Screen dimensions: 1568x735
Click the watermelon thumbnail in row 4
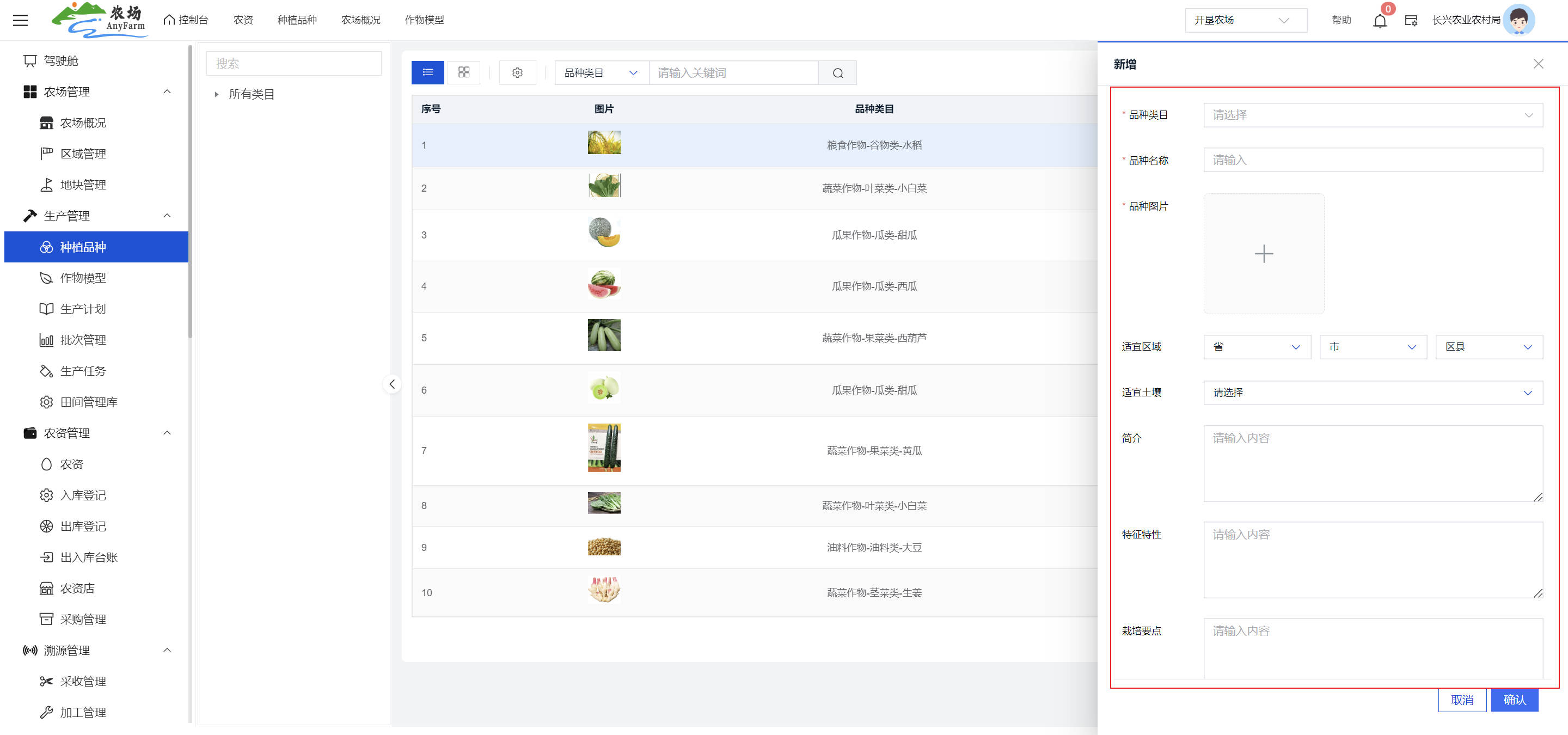604,285
